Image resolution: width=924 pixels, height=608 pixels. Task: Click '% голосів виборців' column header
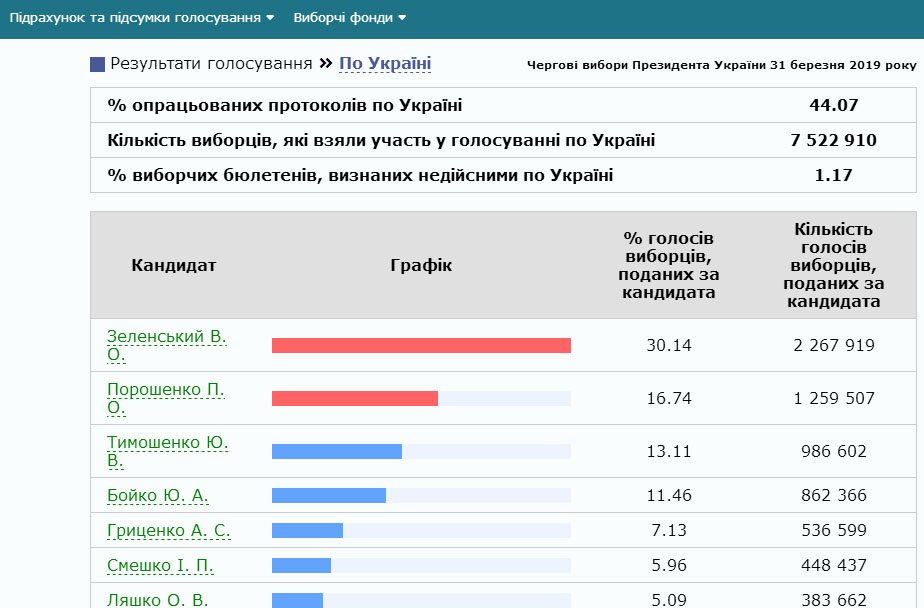coord(669,265)
